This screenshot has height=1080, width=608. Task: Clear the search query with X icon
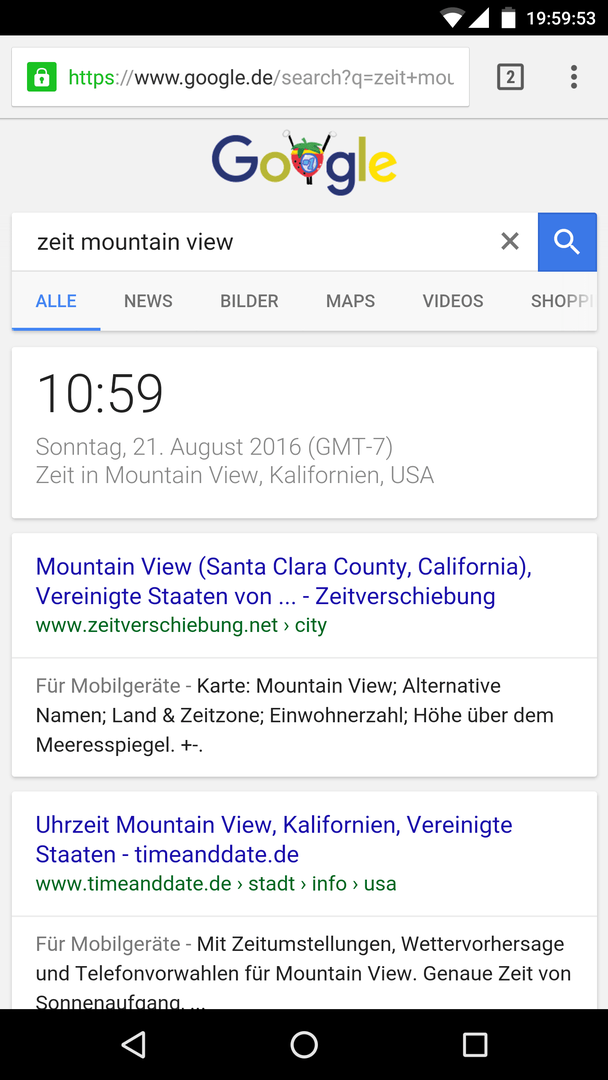tap(510, 242)
